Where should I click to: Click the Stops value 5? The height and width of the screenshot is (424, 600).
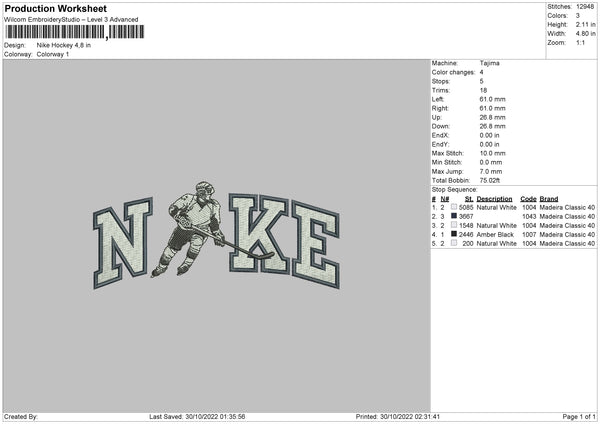click(481, 82)
